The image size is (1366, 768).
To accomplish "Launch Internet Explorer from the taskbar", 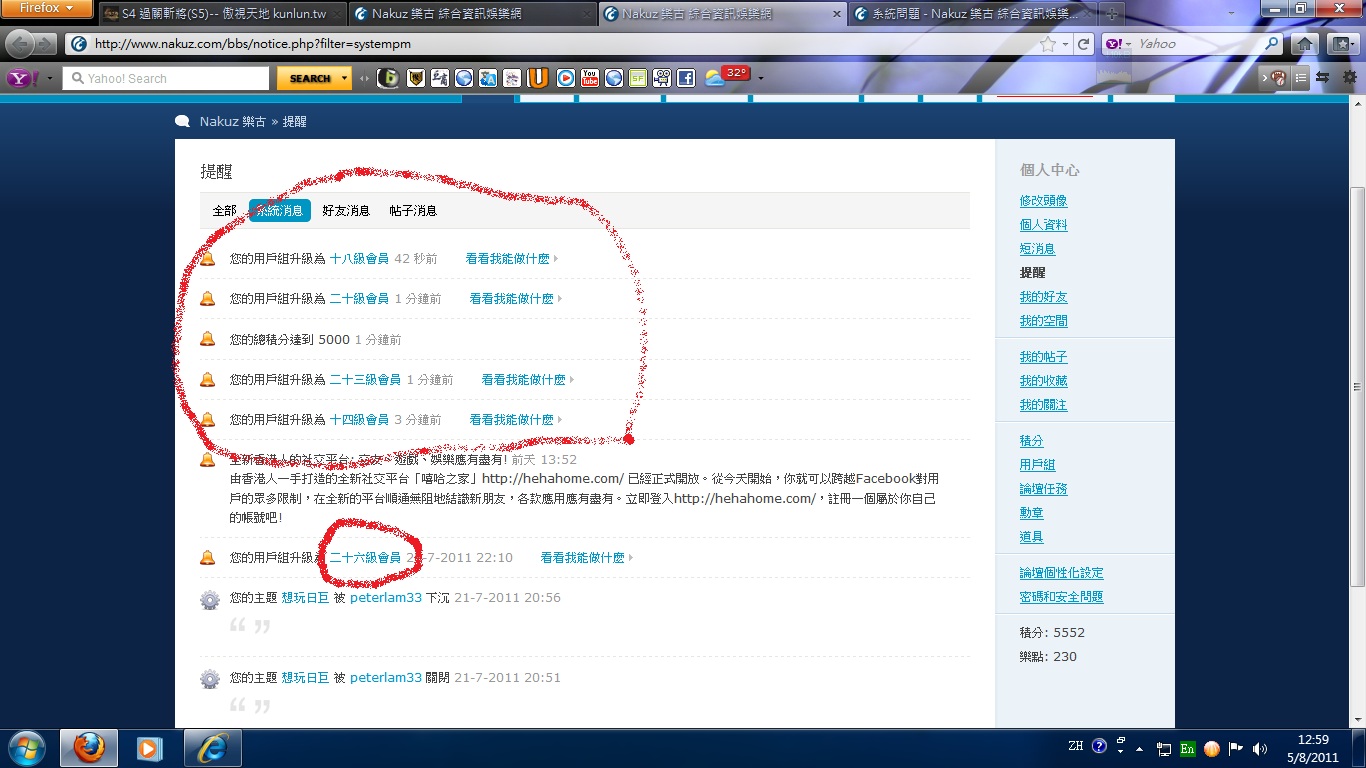I will click(x=213, y=748).
